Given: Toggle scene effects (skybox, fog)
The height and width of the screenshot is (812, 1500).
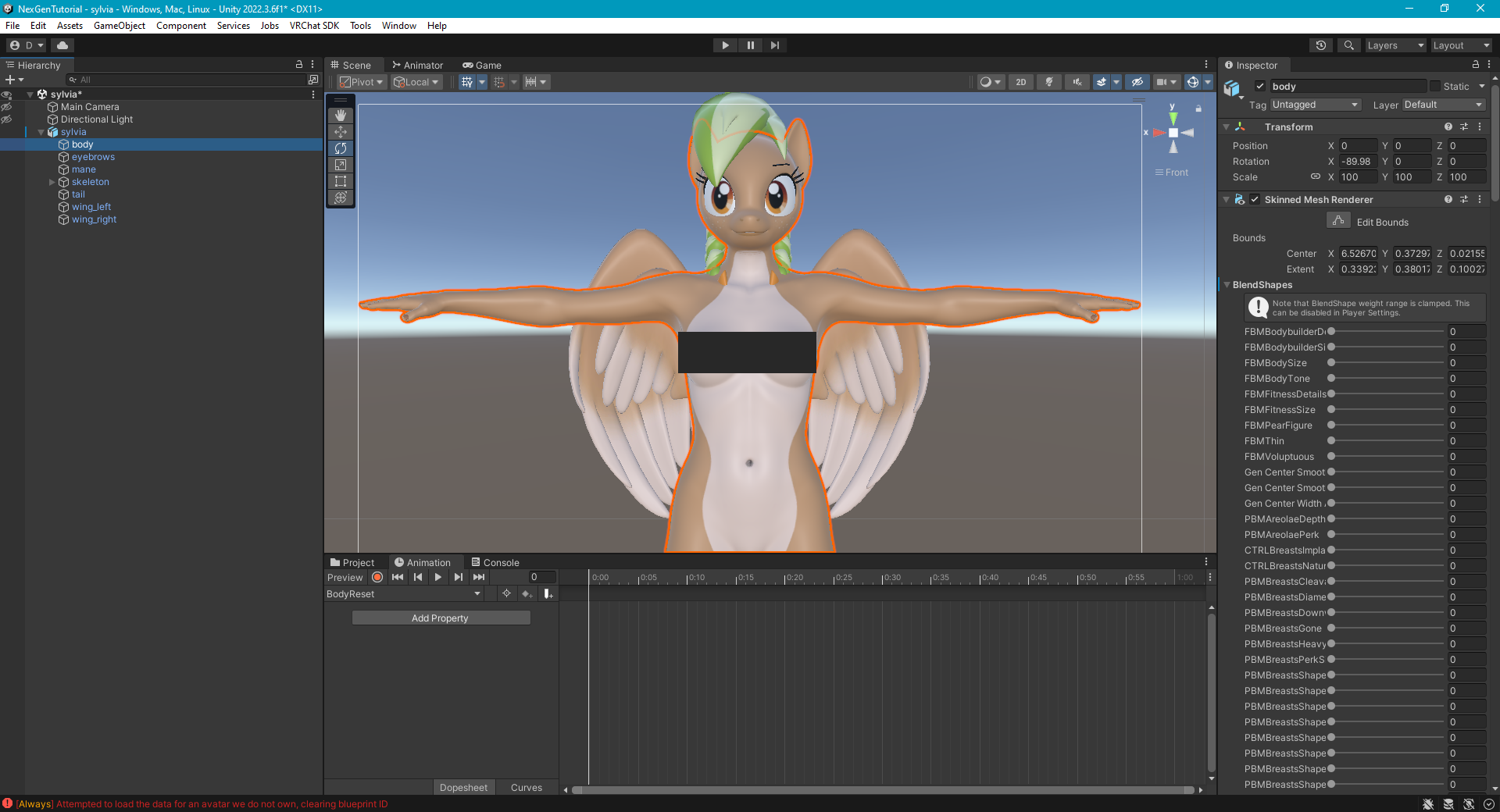Looking at the screenshot, I should [1102, 82].
